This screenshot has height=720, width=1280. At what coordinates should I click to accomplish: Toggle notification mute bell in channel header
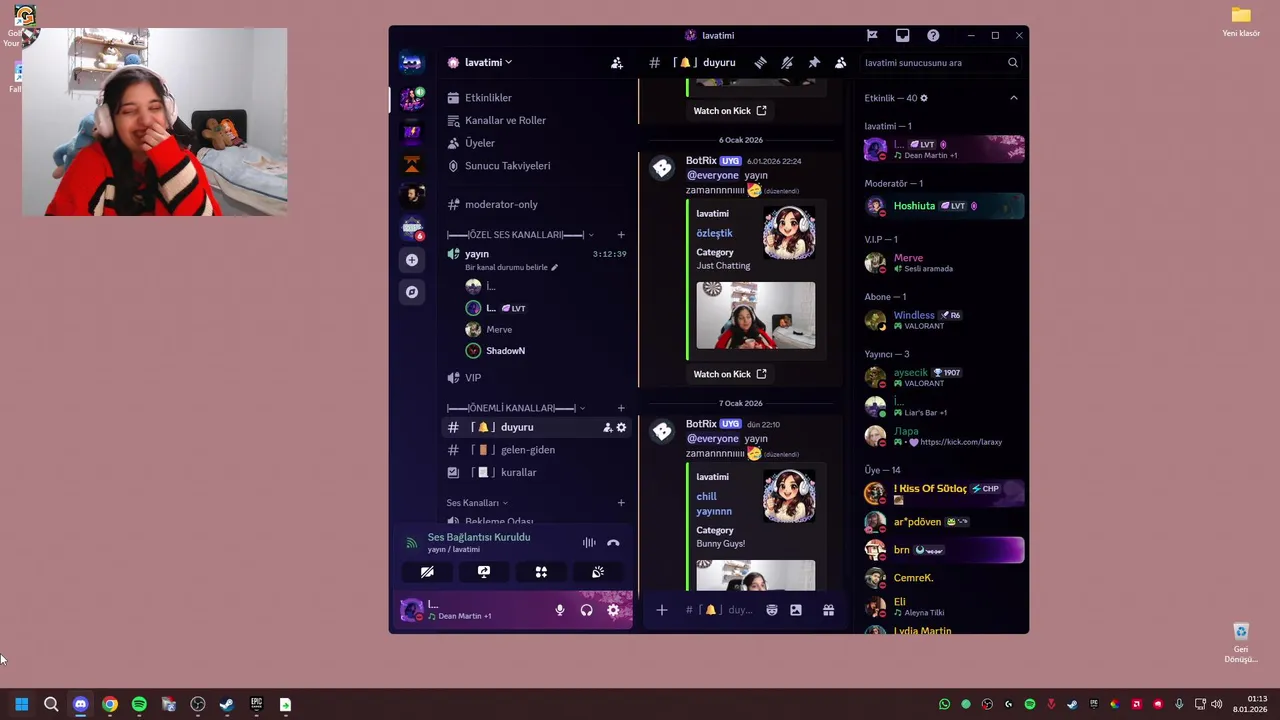coord(788,62)
